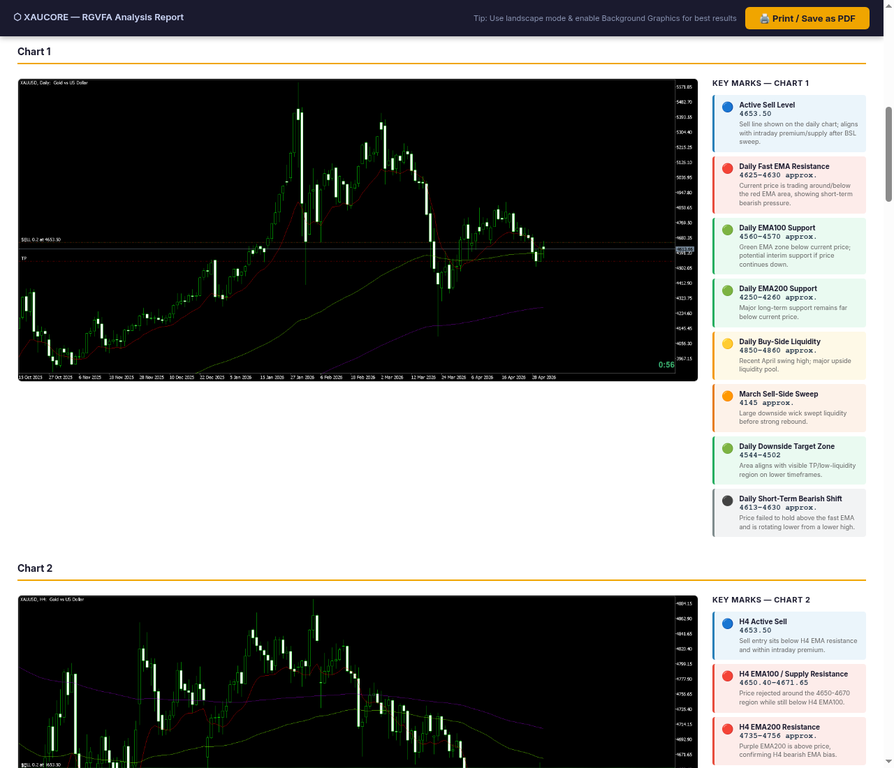Screen dimensions: 894x768
Task: Click the 4560–4570 approx. value
Action: 778,237
